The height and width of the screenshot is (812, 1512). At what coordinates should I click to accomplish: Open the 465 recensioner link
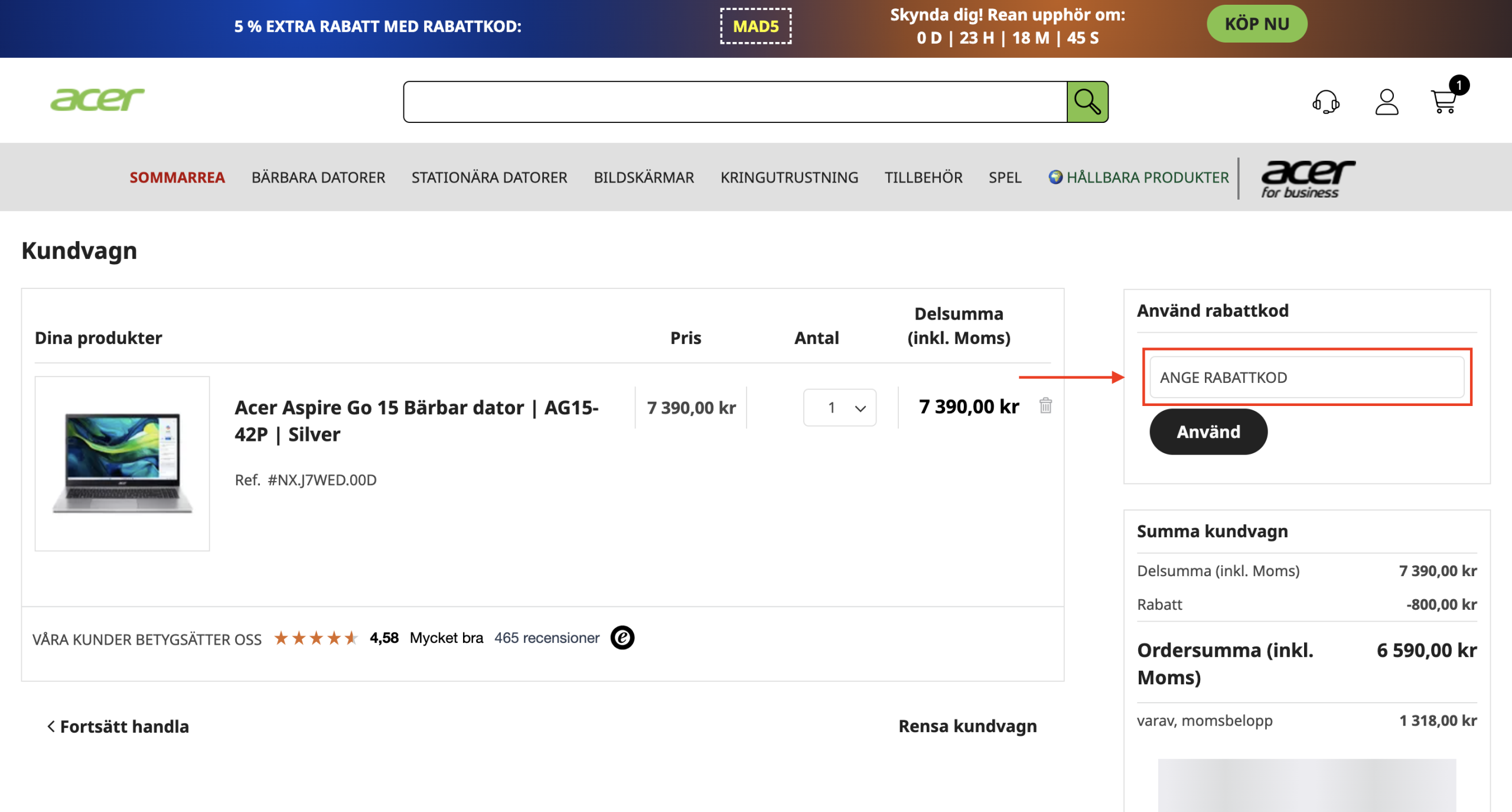click(546, 638)
